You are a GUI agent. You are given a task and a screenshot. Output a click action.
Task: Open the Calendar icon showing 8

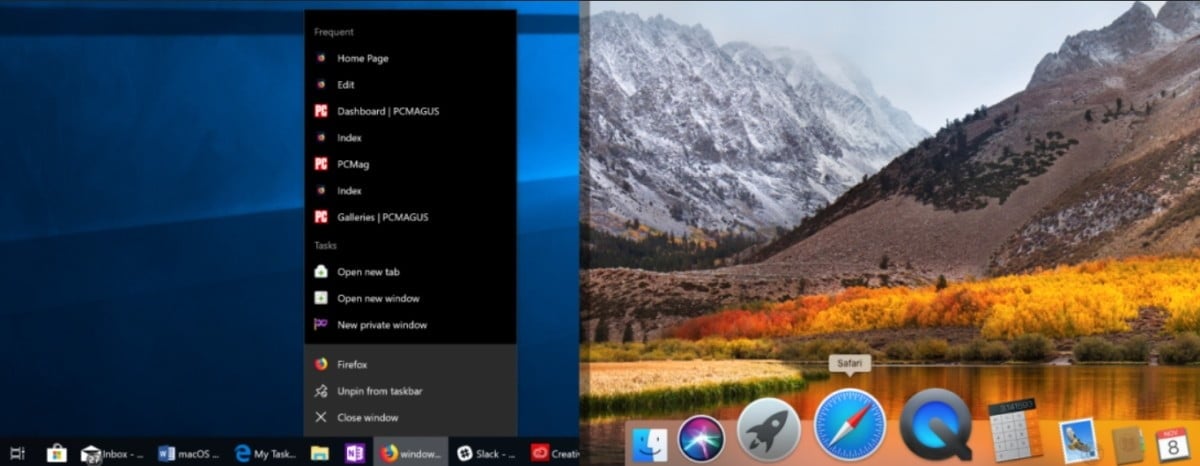[x=1175, y=443]
